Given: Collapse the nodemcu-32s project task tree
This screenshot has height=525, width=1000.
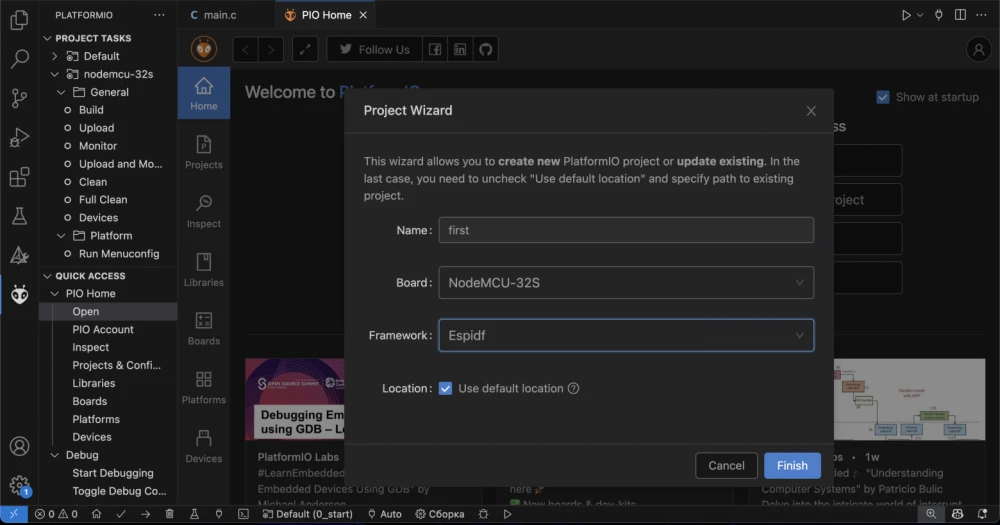Looking at the screenshot, I should coord(54,74).
